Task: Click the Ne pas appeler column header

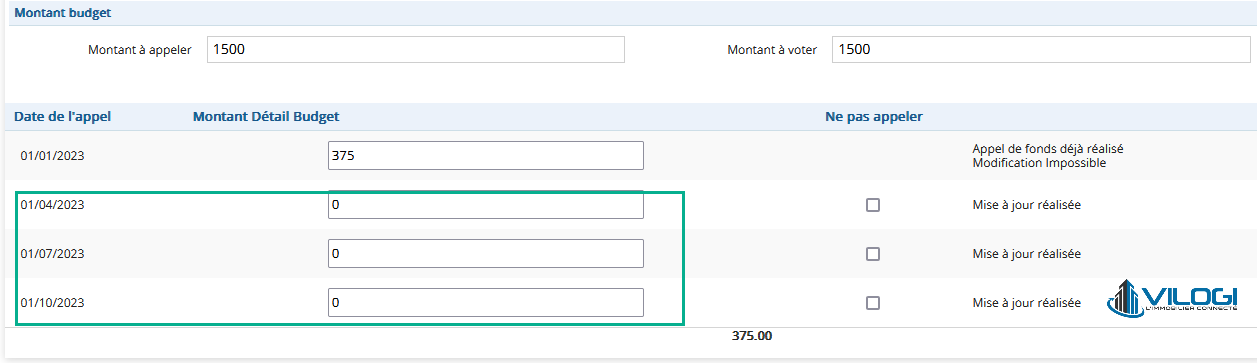Action: point(873,116)
